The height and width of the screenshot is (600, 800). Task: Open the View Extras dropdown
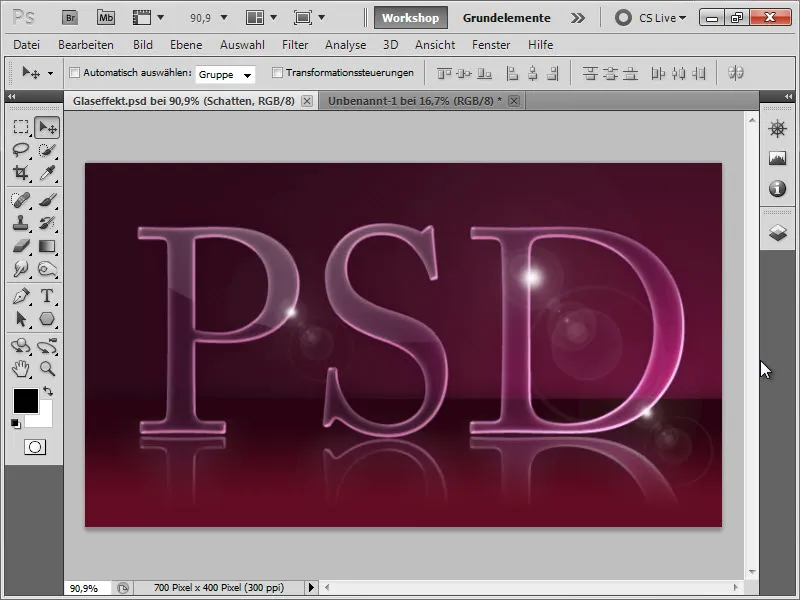coord(160,18)
